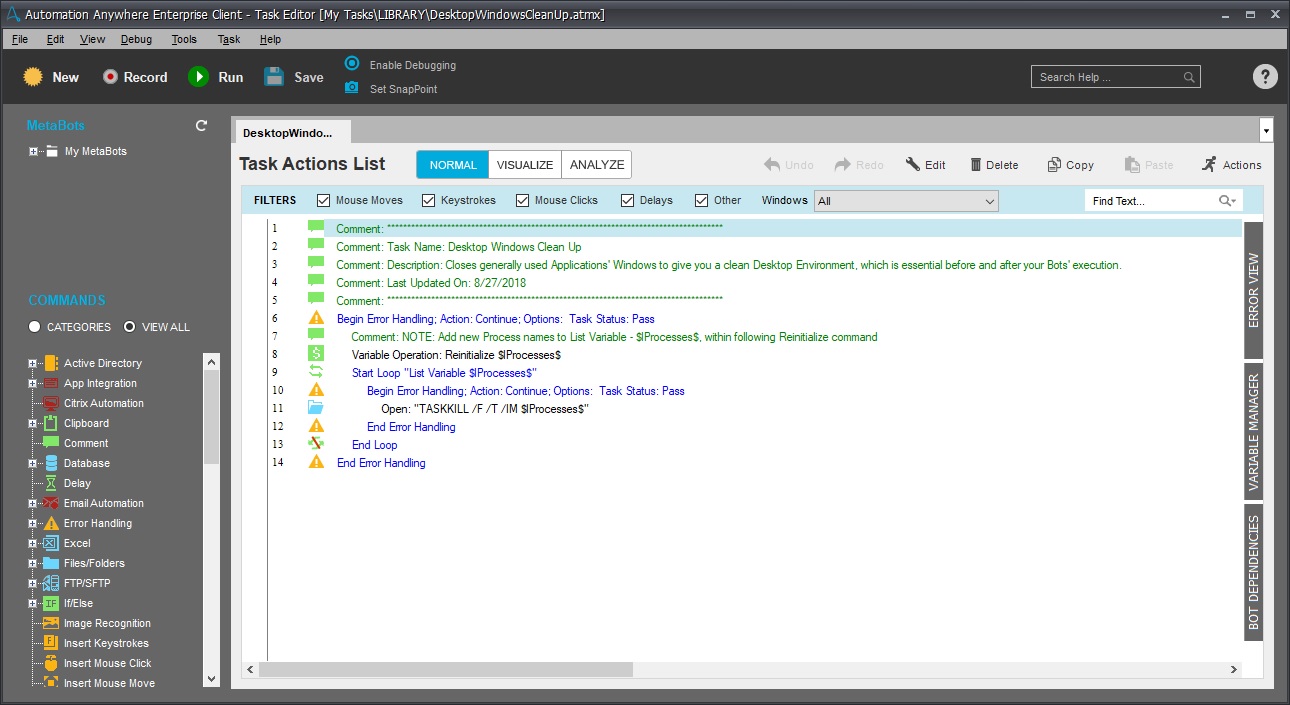
Task: Toggle the Delays filter checkbox
Action: (x=628, y=200)
